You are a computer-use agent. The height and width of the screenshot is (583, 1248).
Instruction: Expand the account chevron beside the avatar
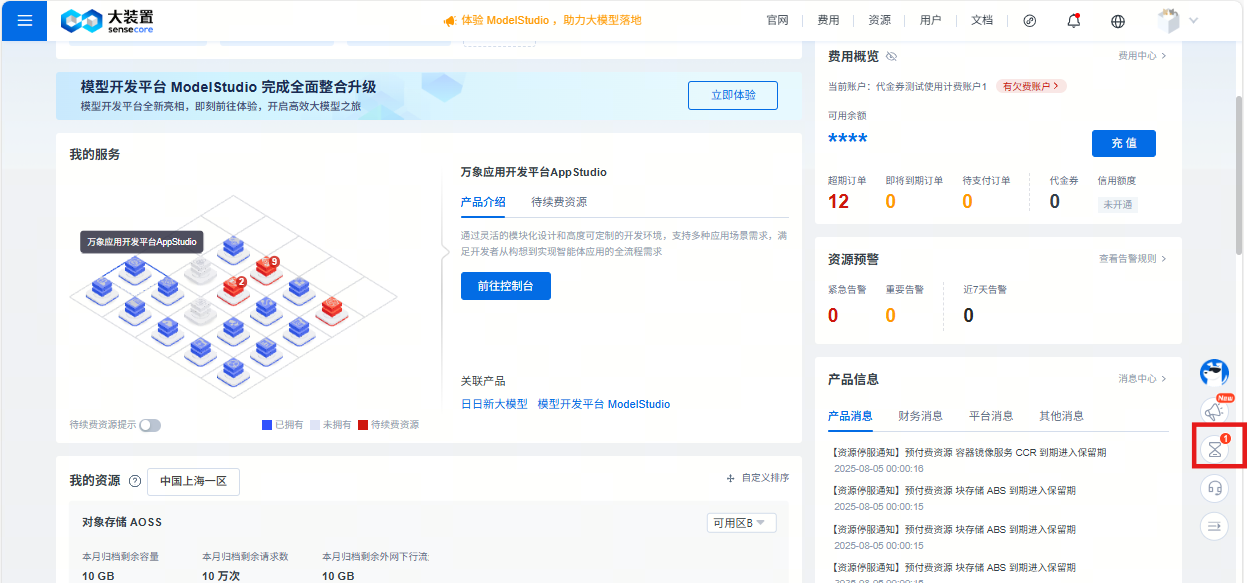click(x=1193, y=21)
